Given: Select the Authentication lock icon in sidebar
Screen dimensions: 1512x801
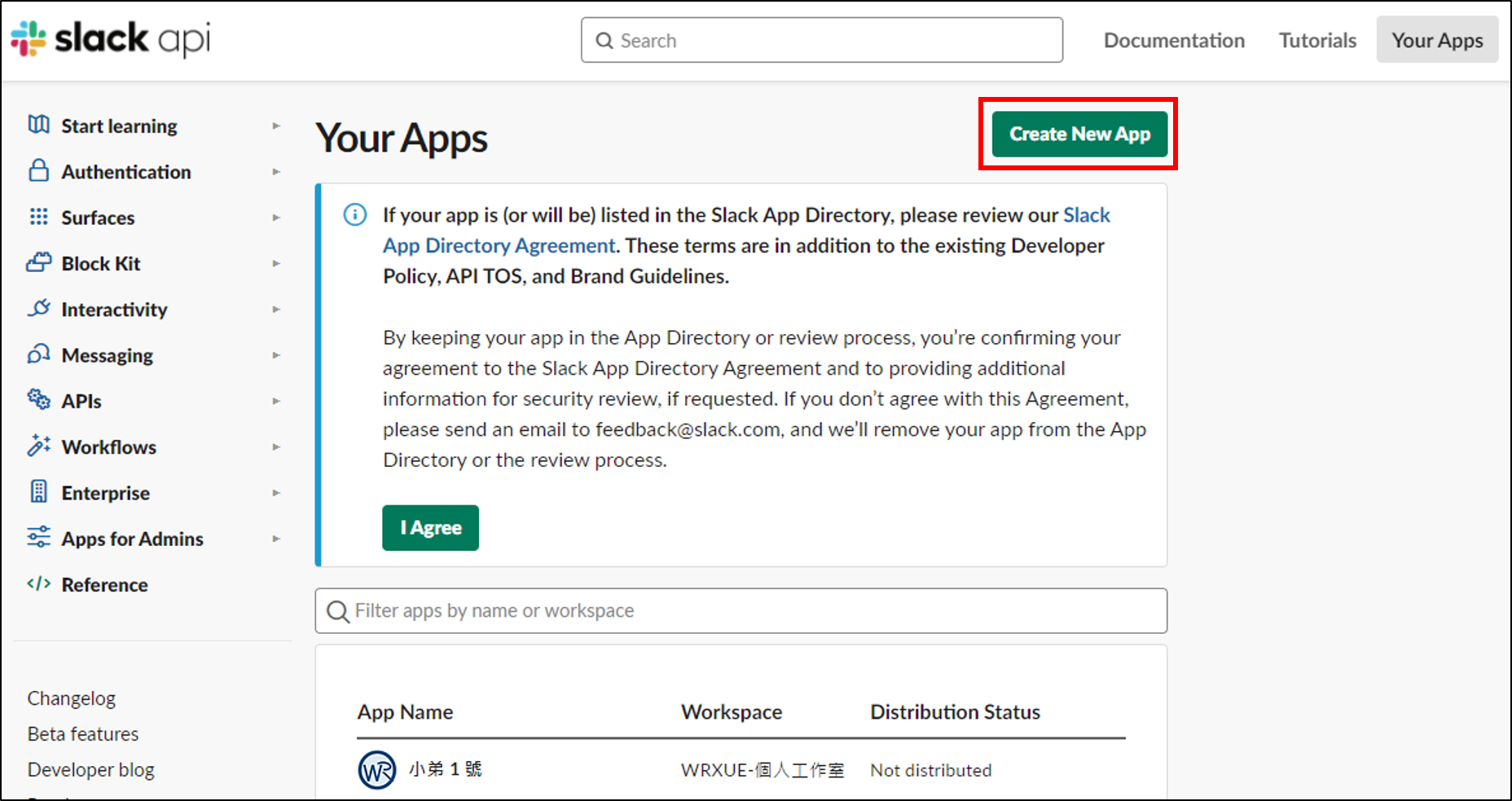Looking at the screenshot, I should pos(38,171).
